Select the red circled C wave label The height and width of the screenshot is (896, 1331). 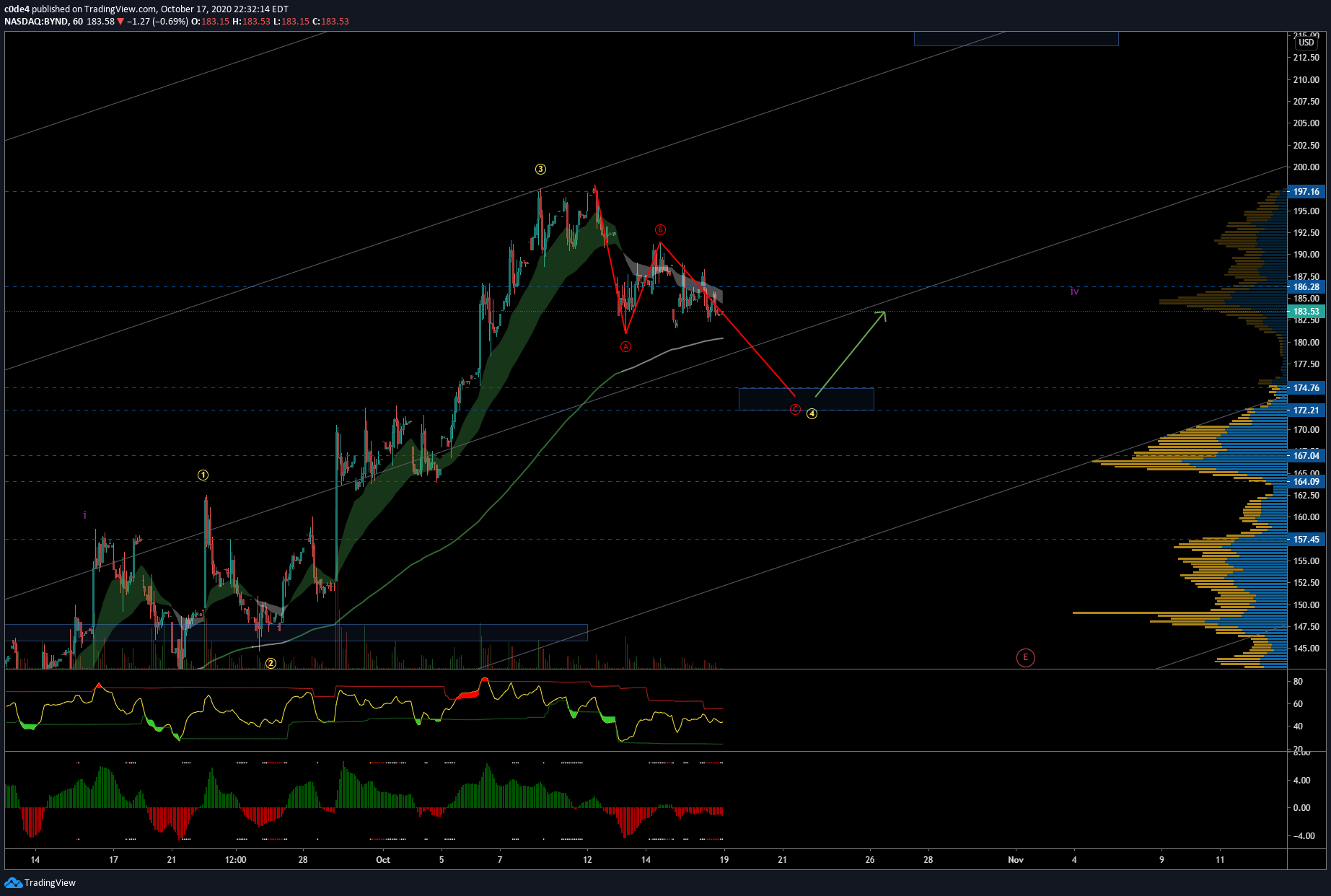[795, 409]
